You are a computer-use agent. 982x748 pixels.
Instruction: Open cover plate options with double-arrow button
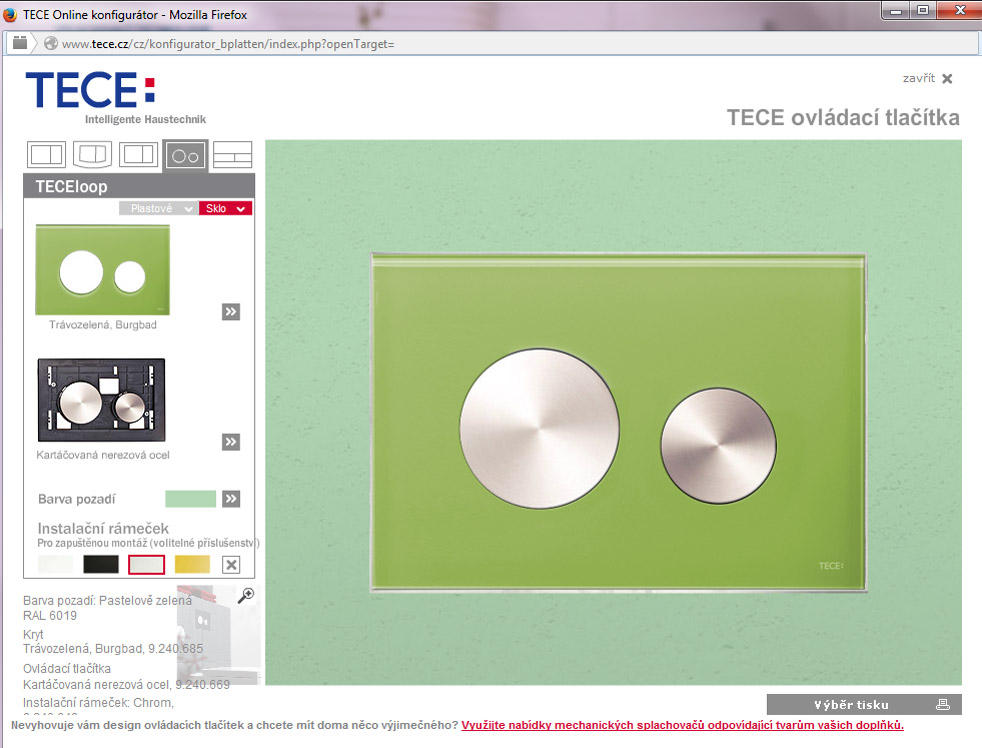231,312
